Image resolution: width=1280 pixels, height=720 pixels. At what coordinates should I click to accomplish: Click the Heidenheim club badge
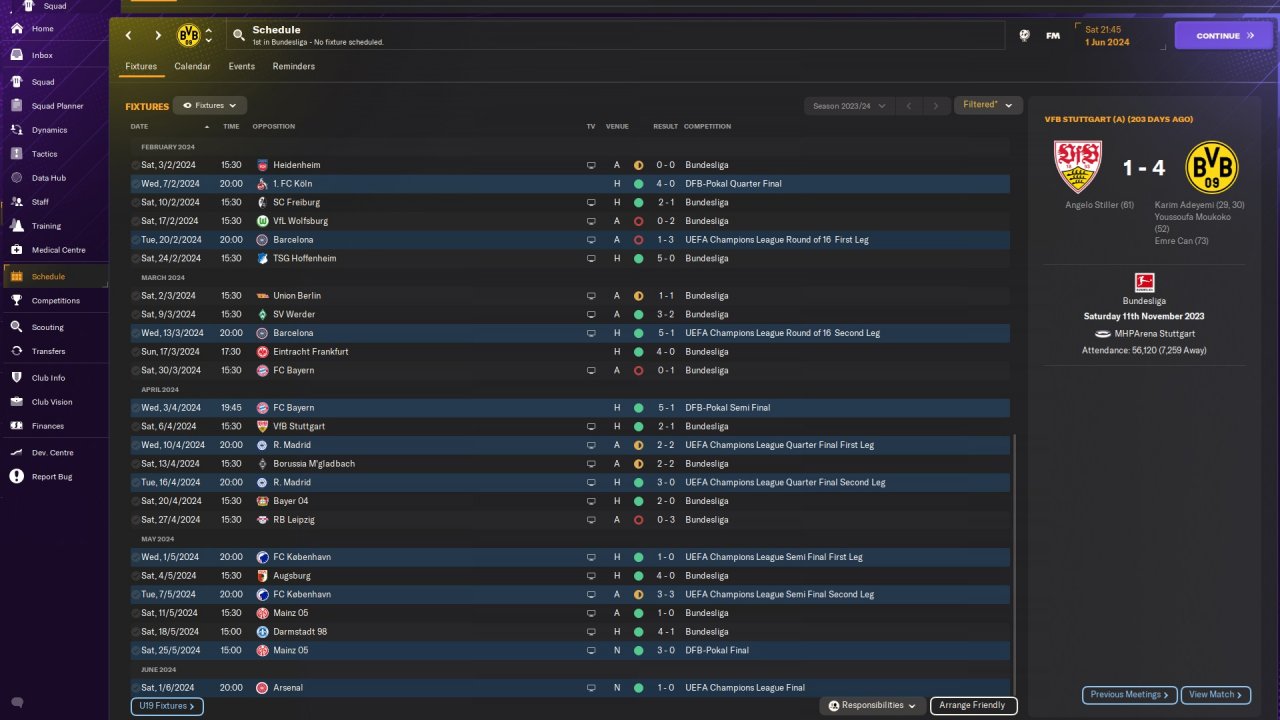pyautogui.click(x=262, y=165)
